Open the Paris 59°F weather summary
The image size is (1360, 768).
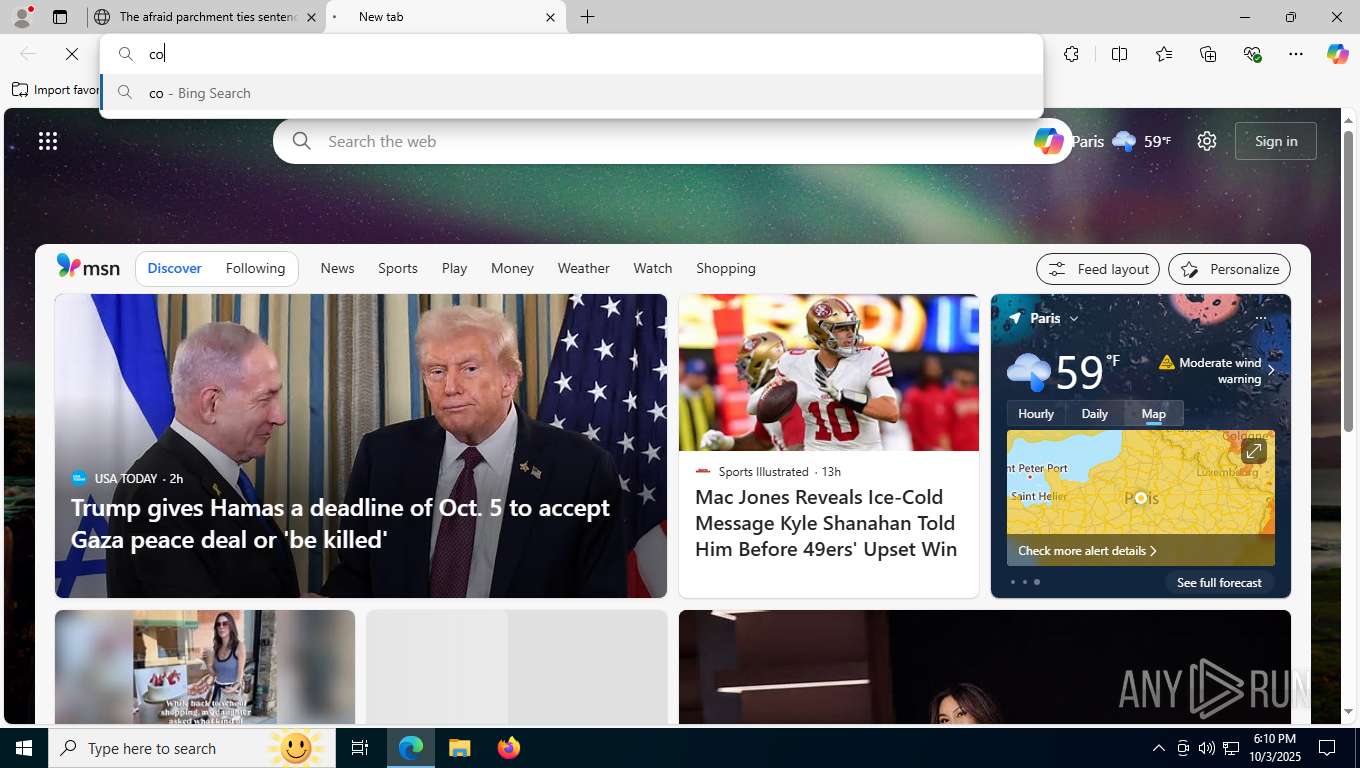click(1121, 141)
